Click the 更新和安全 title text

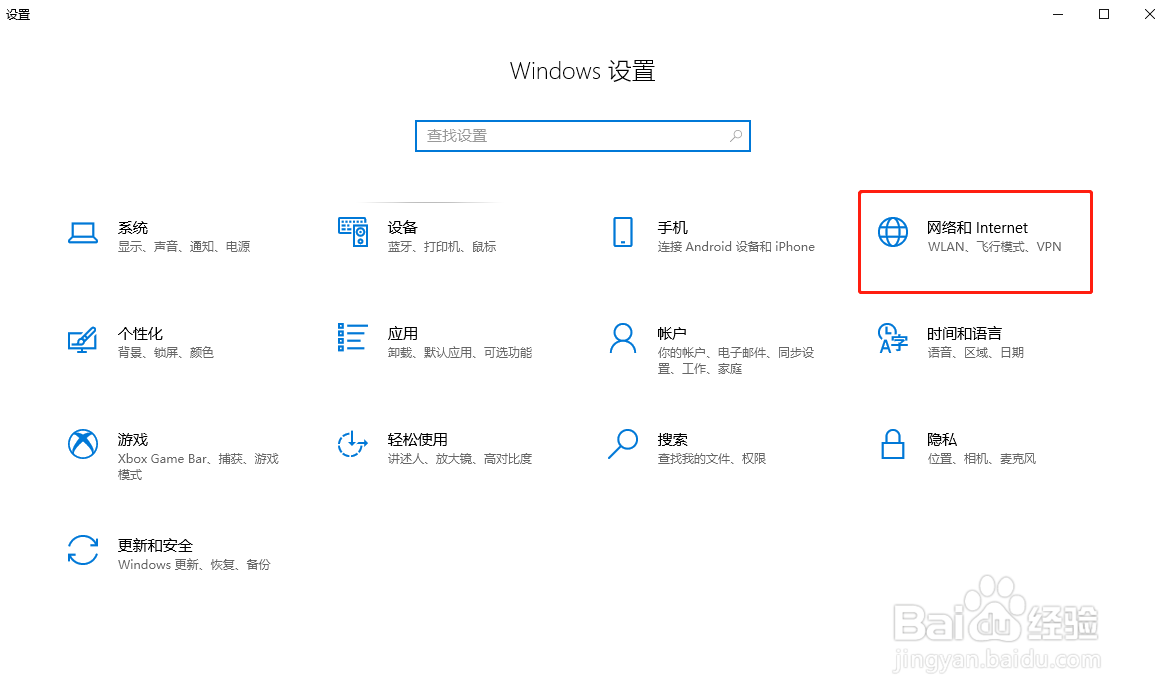click(x=155, y=546)
